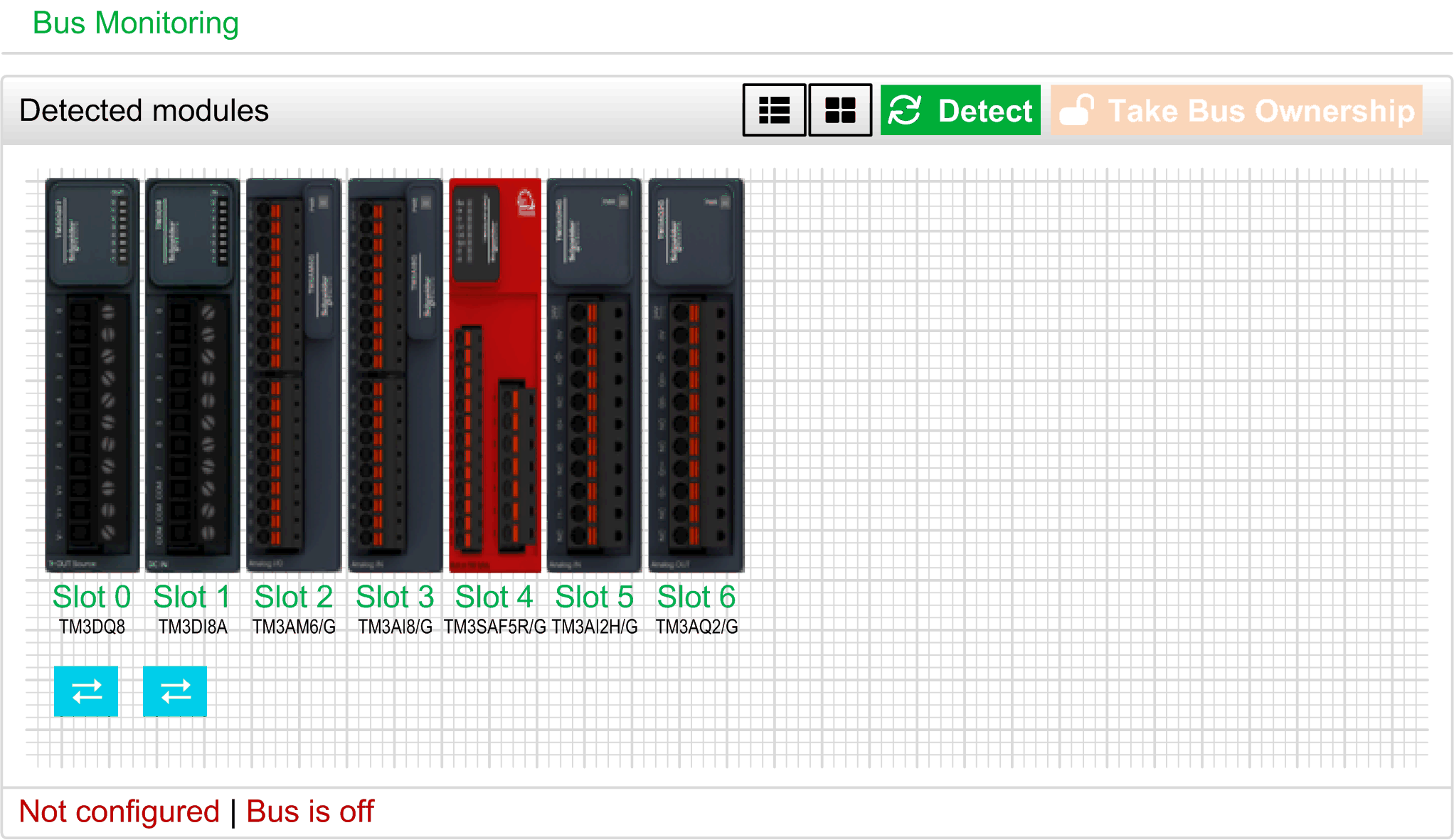This screenshot has height=840, width=1454.
Task: Click the Slot 3 label
Action: pyautogui.click(x=395, y=597)
